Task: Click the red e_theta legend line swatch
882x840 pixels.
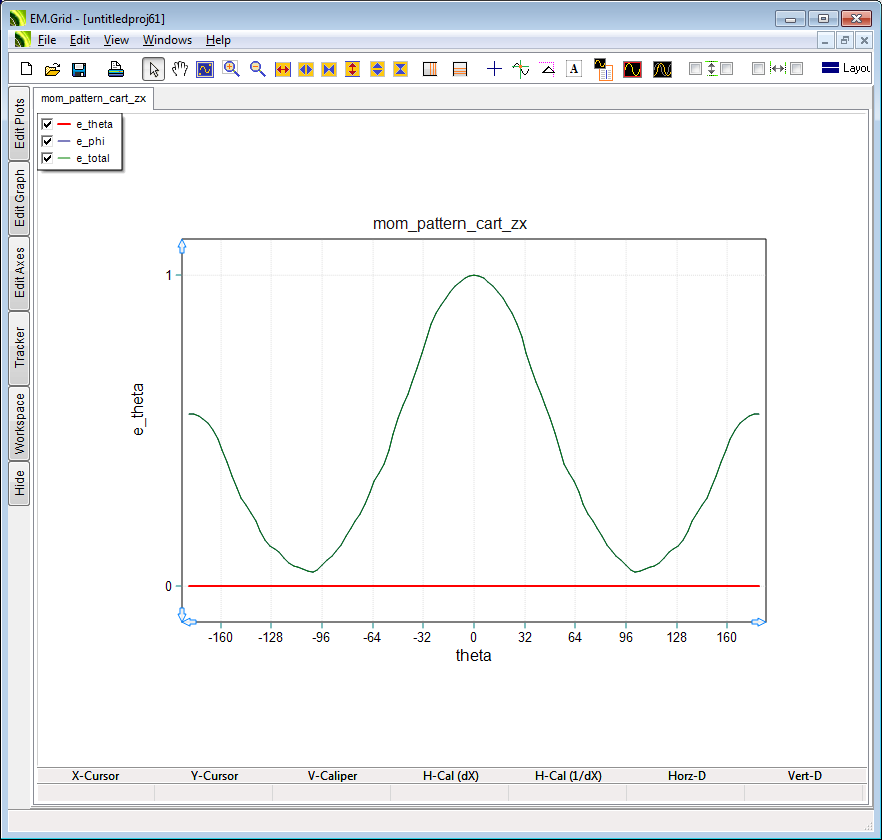Action: [x=64, y=124]
